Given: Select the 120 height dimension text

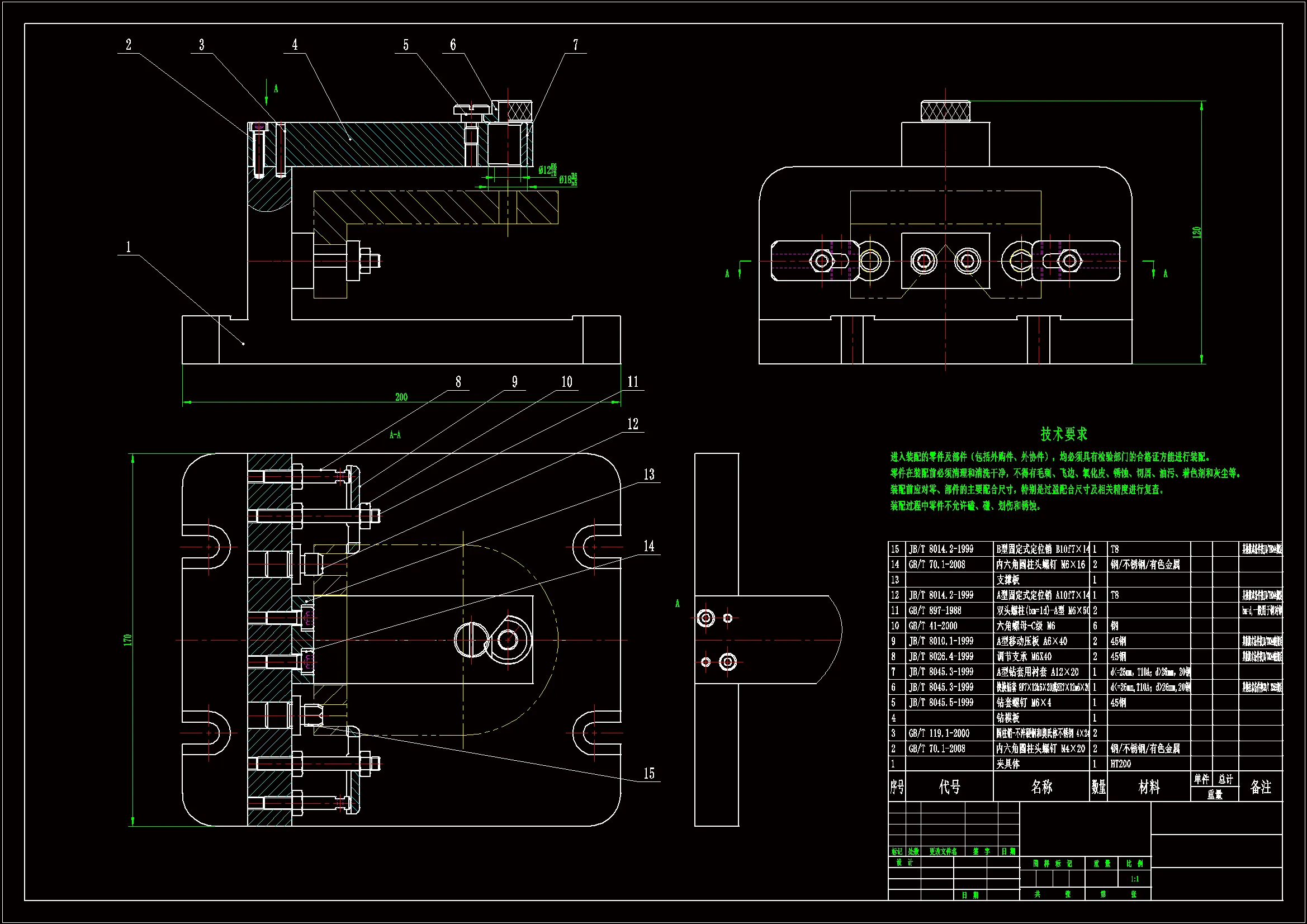Looking at the screenshot, I should pos(1196,233).
